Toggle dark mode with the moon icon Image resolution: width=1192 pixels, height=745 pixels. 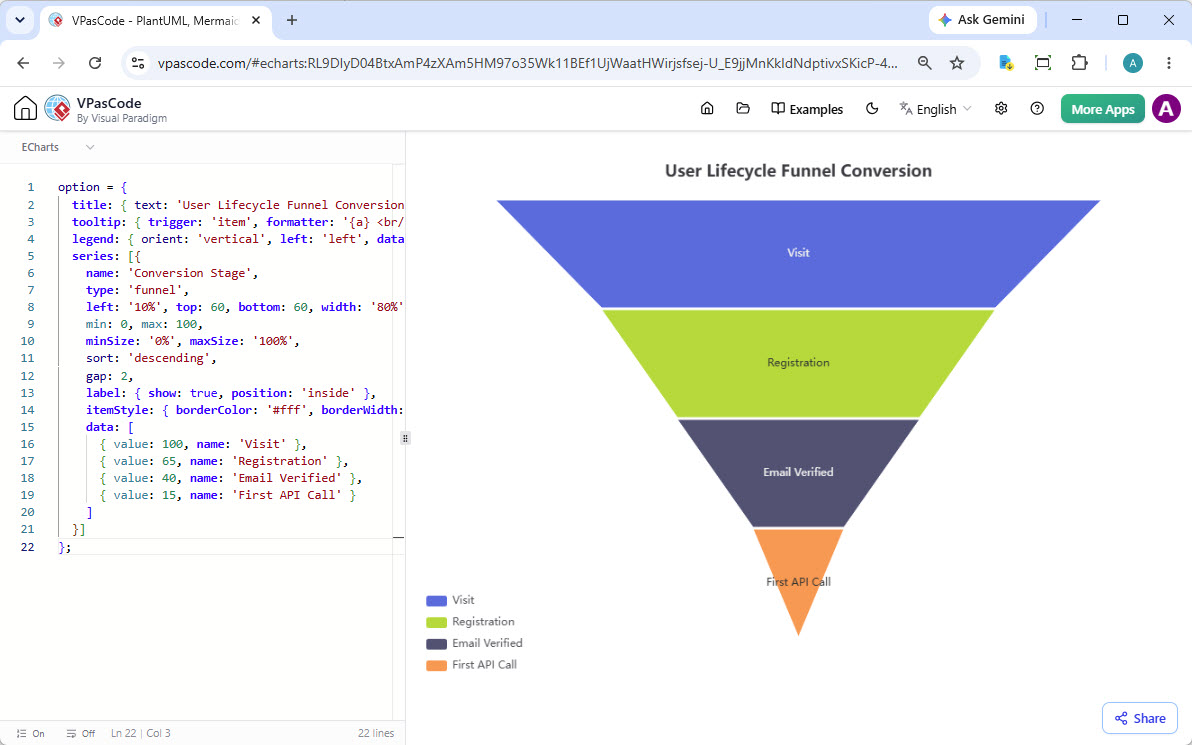pyautogui.click(x=872, y=109)
